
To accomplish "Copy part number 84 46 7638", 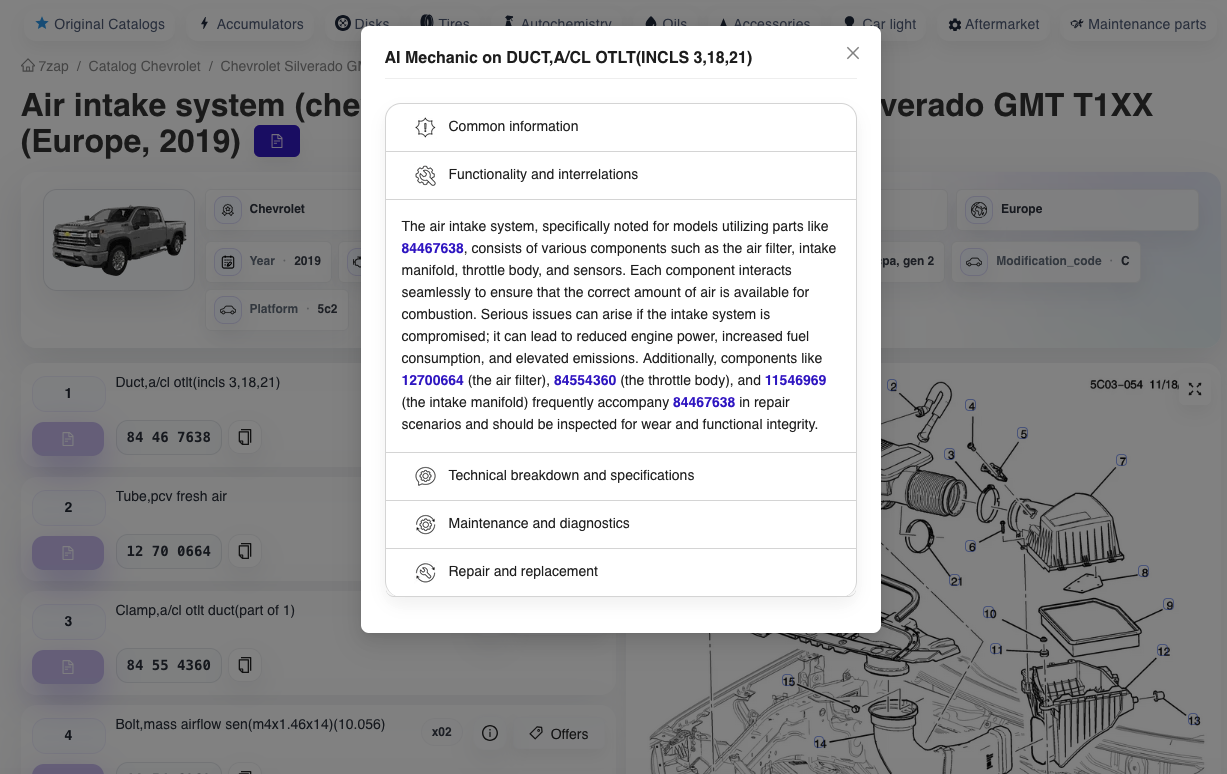I will tap(244, 437).
